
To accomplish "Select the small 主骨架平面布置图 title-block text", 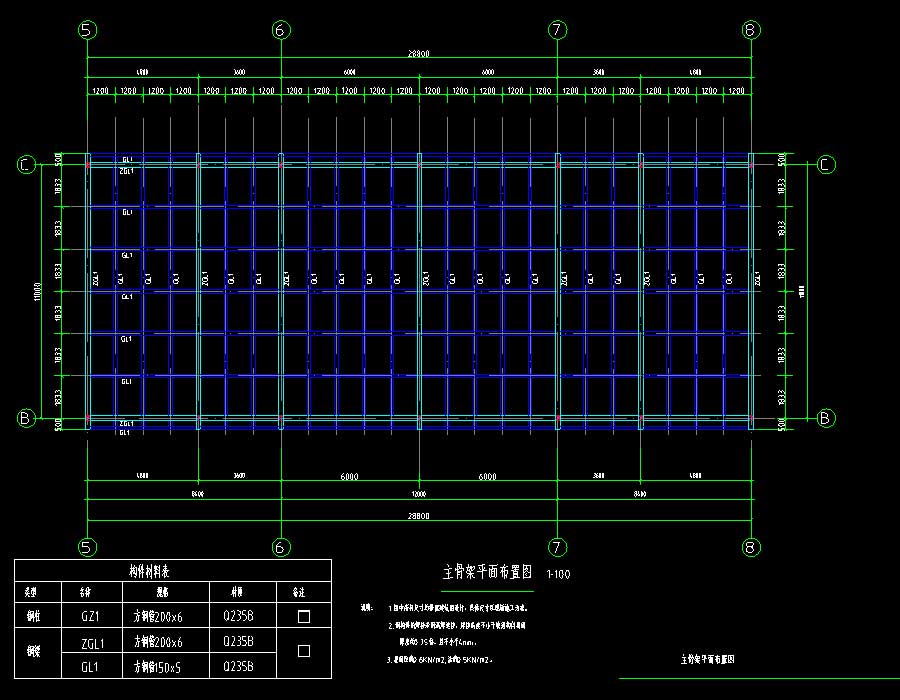I will (707, 659).
